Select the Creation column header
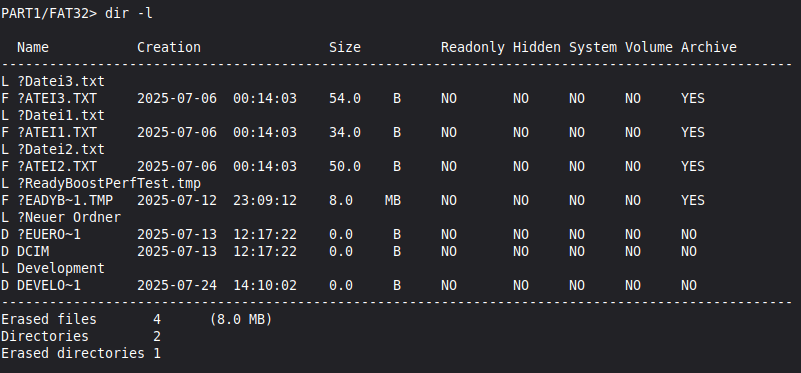 [x=169, y=48]
